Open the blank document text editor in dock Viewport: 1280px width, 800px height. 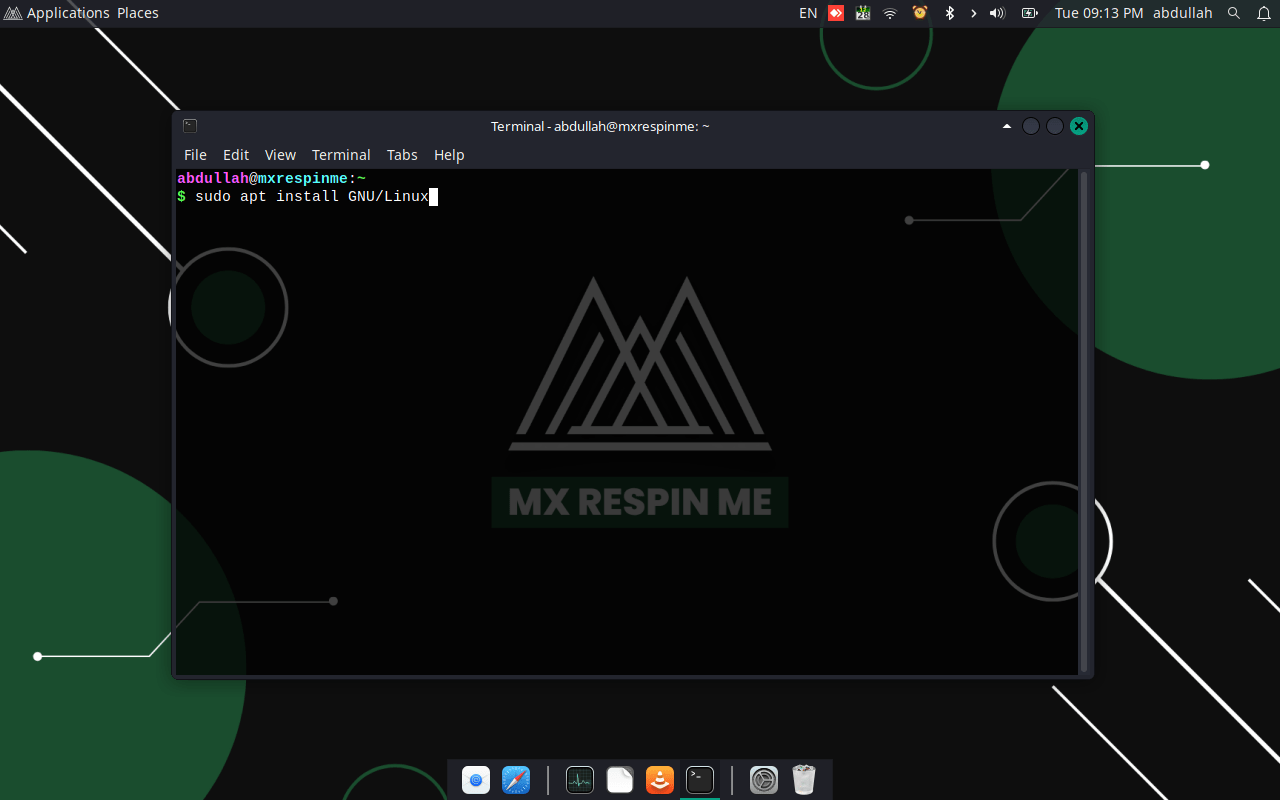620,780
